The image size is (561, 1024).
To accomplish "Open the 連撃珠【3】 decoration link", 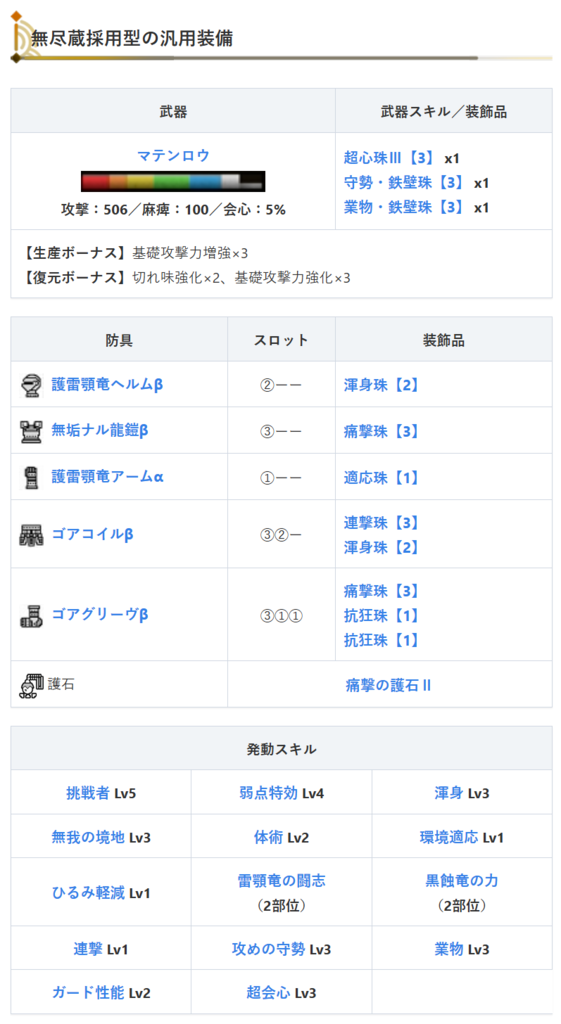I will pyautogui.click(x=381, y=523).
